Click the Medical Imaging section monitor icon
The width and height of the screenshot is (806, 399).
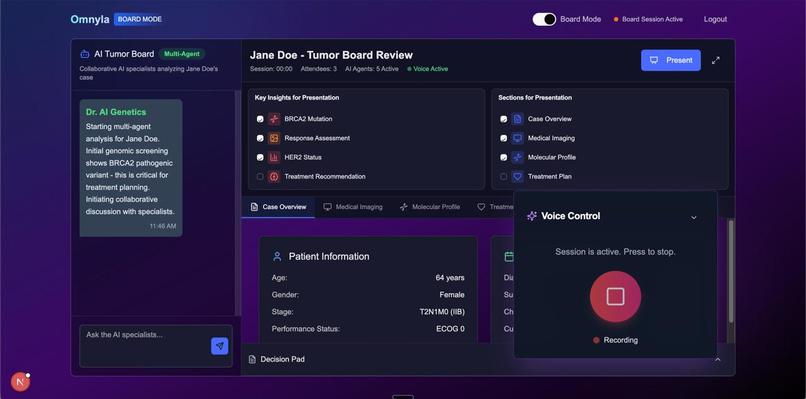pyautogui.click(x=518, y=138)
